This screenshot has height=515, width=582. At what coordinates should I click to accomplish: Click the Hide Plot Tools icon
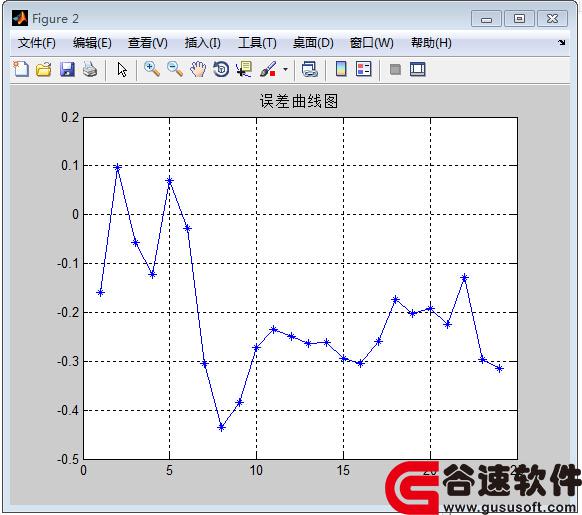click(395, 69)
